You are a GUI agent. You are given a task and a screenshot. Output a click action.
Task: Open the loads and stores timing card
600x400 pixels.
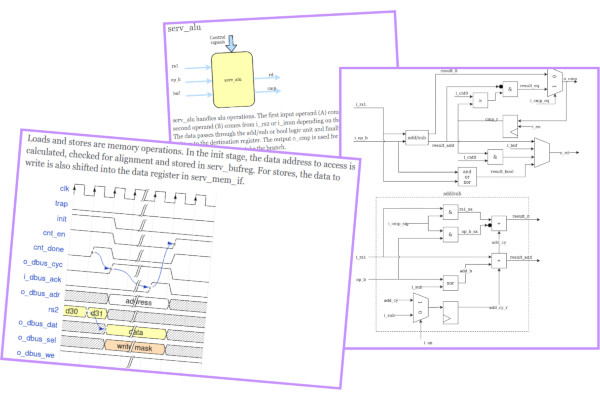coord(180,258)
